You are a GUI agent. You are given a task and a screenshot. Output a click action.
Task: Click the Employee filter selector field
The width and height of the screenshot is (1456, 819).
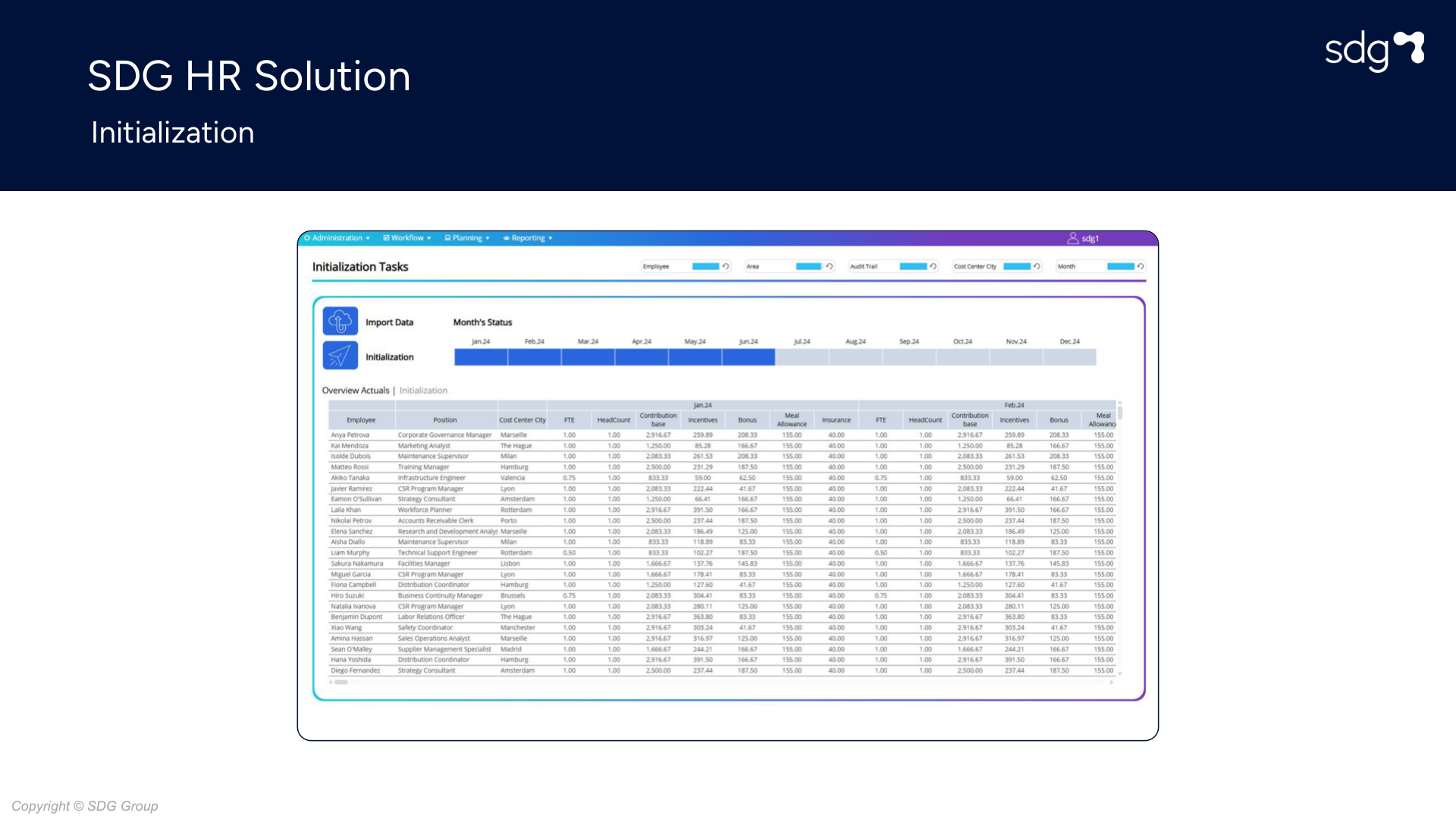pos(705,266)
